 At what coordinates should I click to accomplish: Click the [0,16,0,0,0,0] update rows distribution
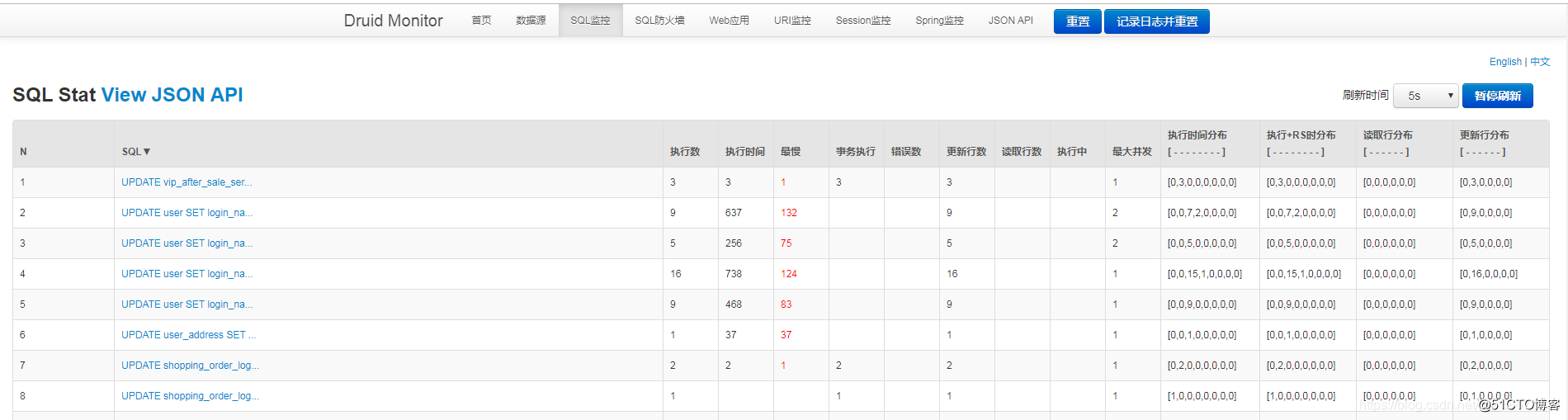[x=1488, y=274]
